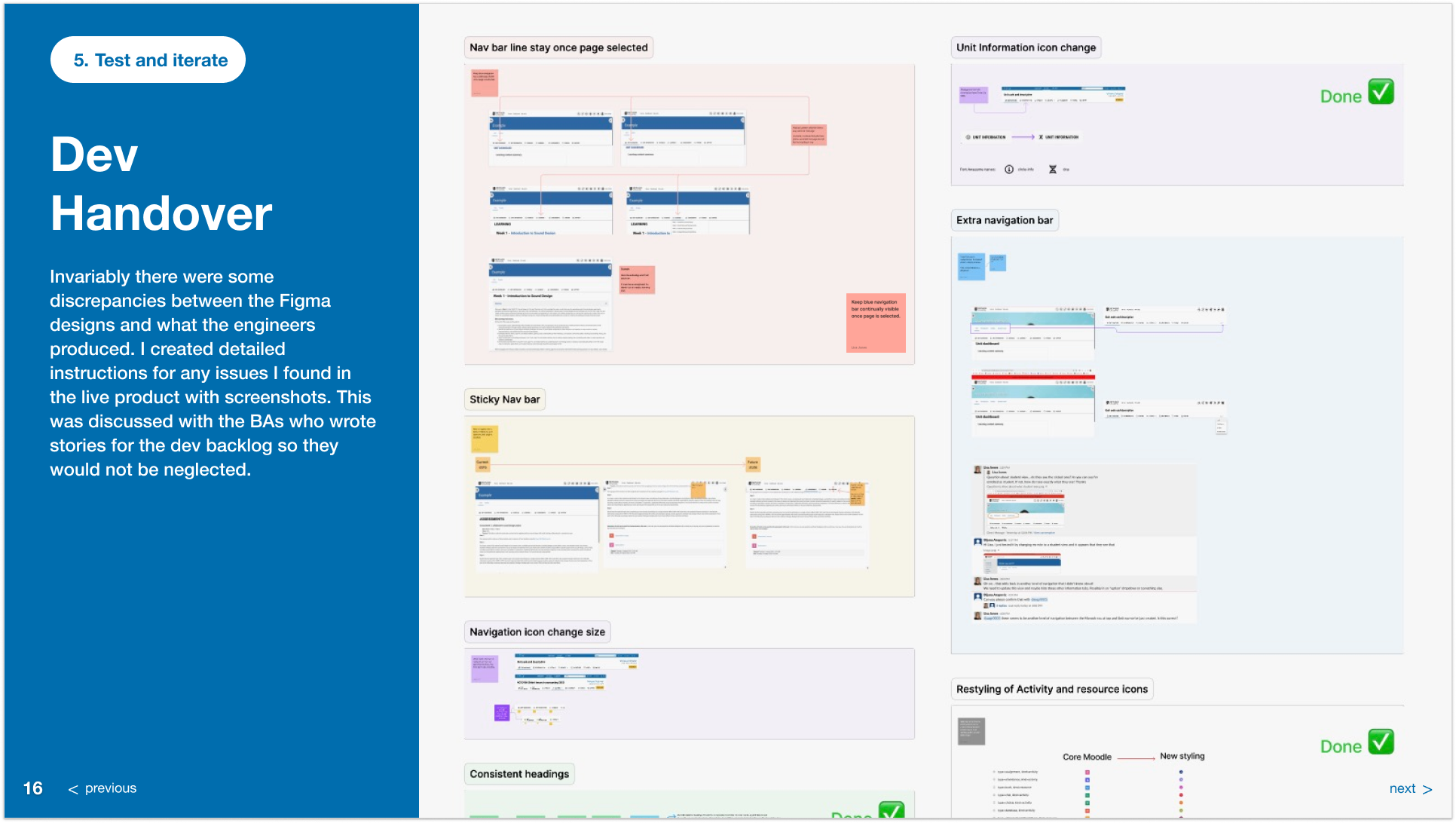This screenshot has width=1456, height=823.
Task: Click the next arrow chevron
Action: click(1427, 789)
